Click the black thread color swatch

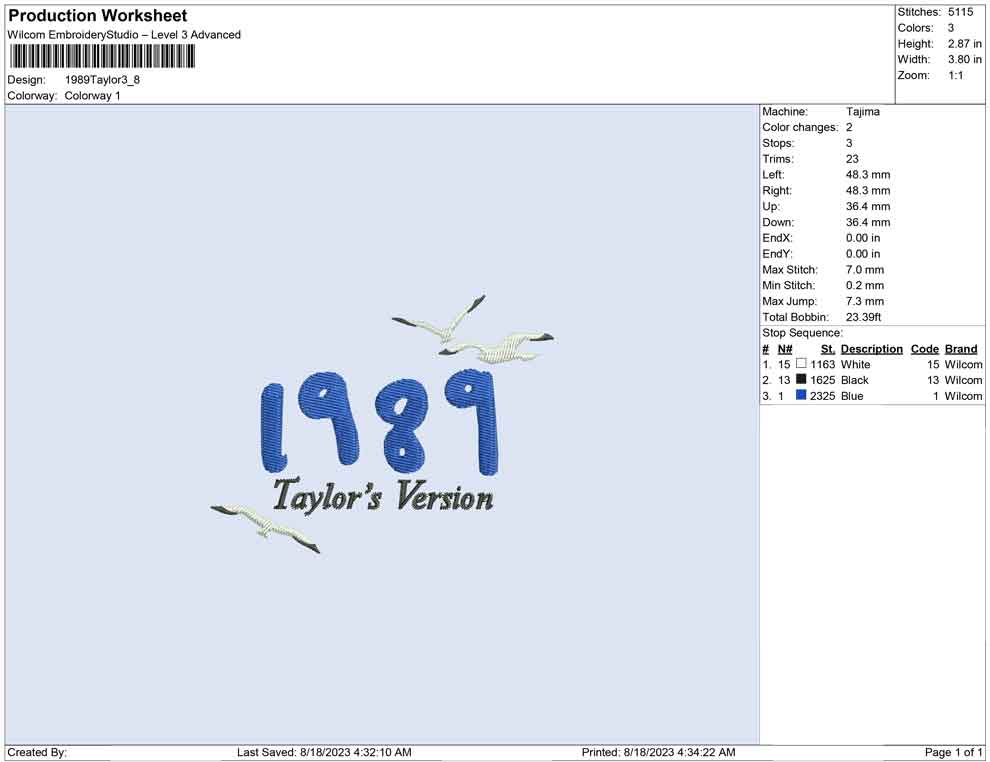tap(801, 379)
